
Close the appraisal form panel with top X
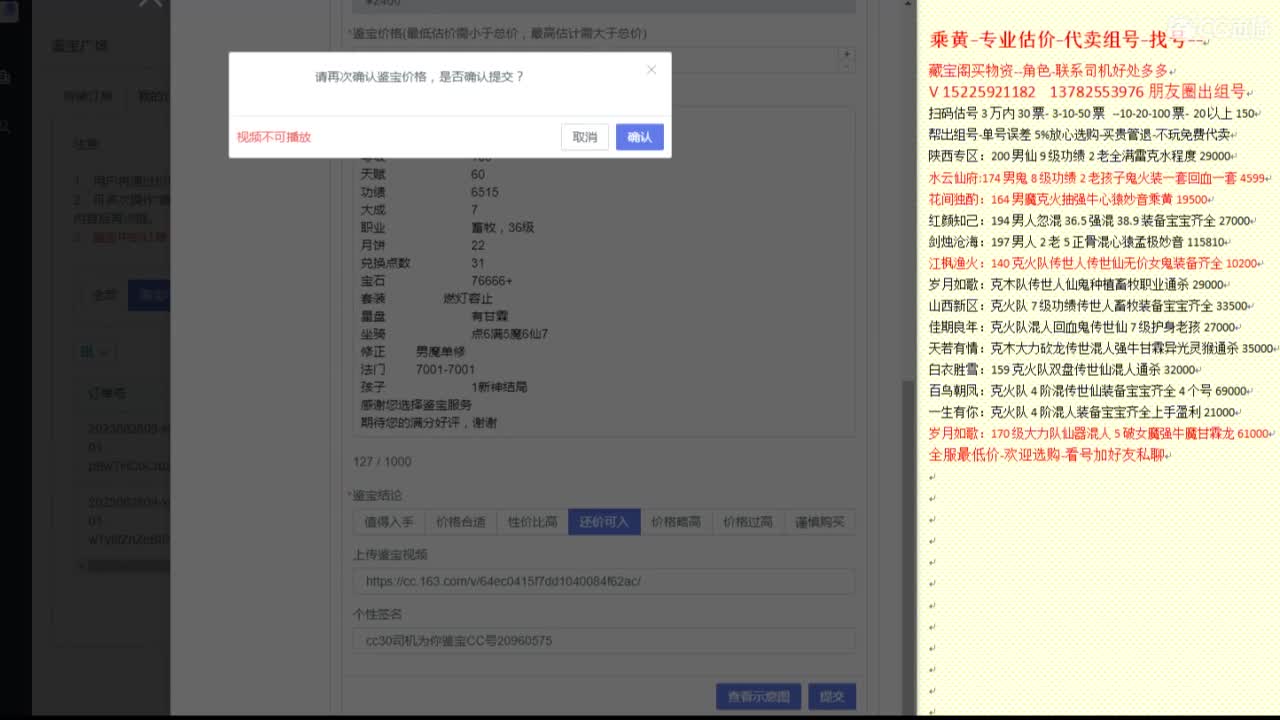point(150,3)
